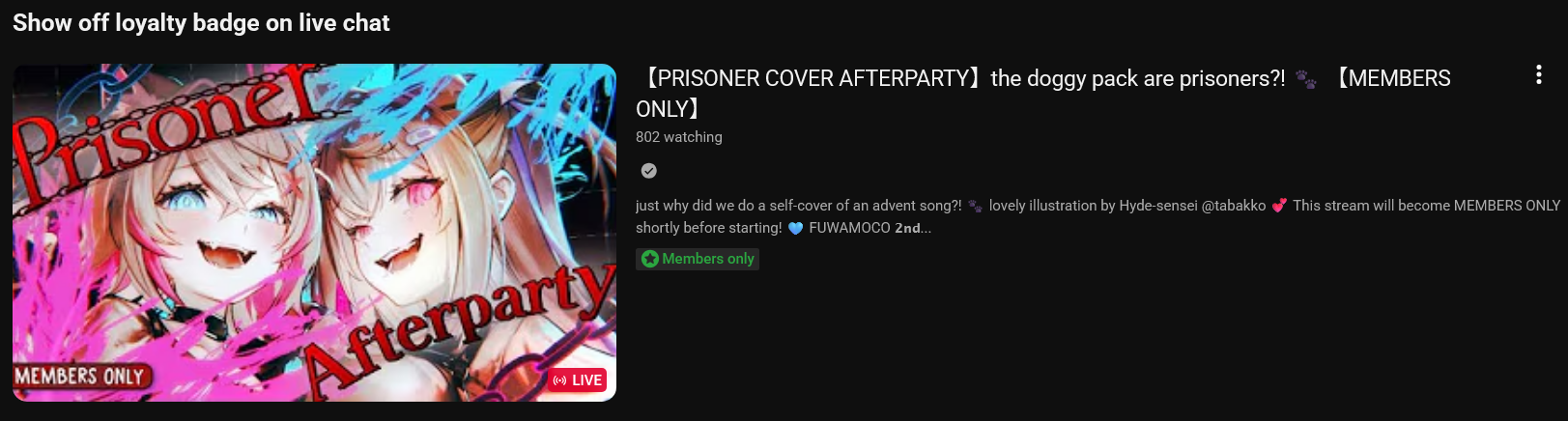Open the three-dot more options menu
The height and width of the screenshot is (421, 1568).
[x=1538, y=75]
